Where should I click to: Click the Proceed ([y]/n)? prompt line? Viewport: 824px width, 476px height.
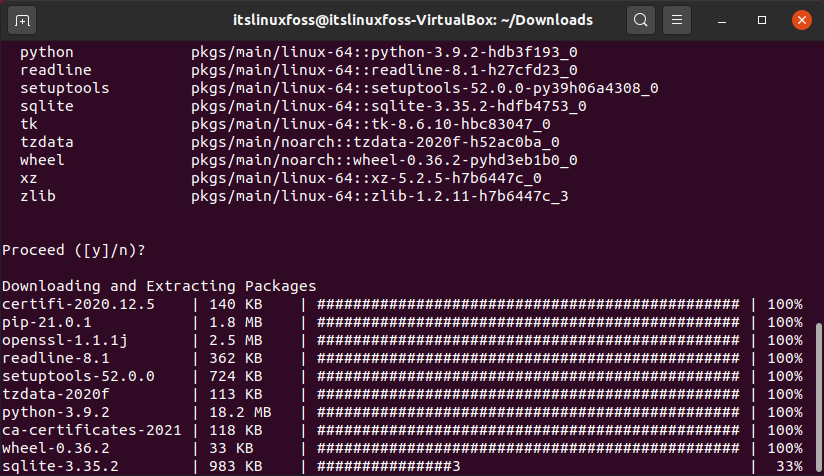pos(74,250)
